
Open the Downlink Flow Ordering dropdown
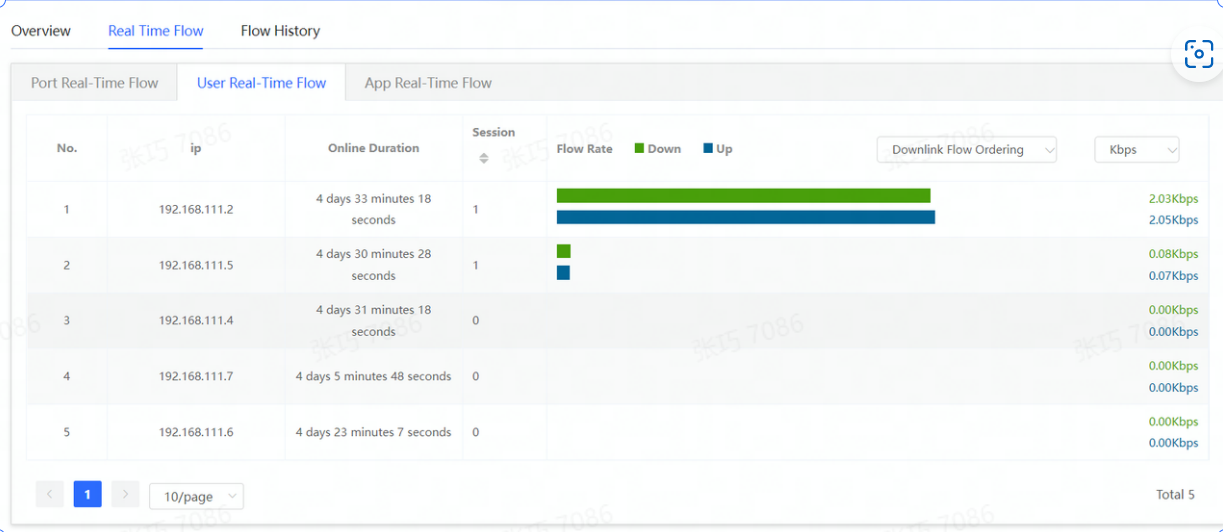[967, 150]
